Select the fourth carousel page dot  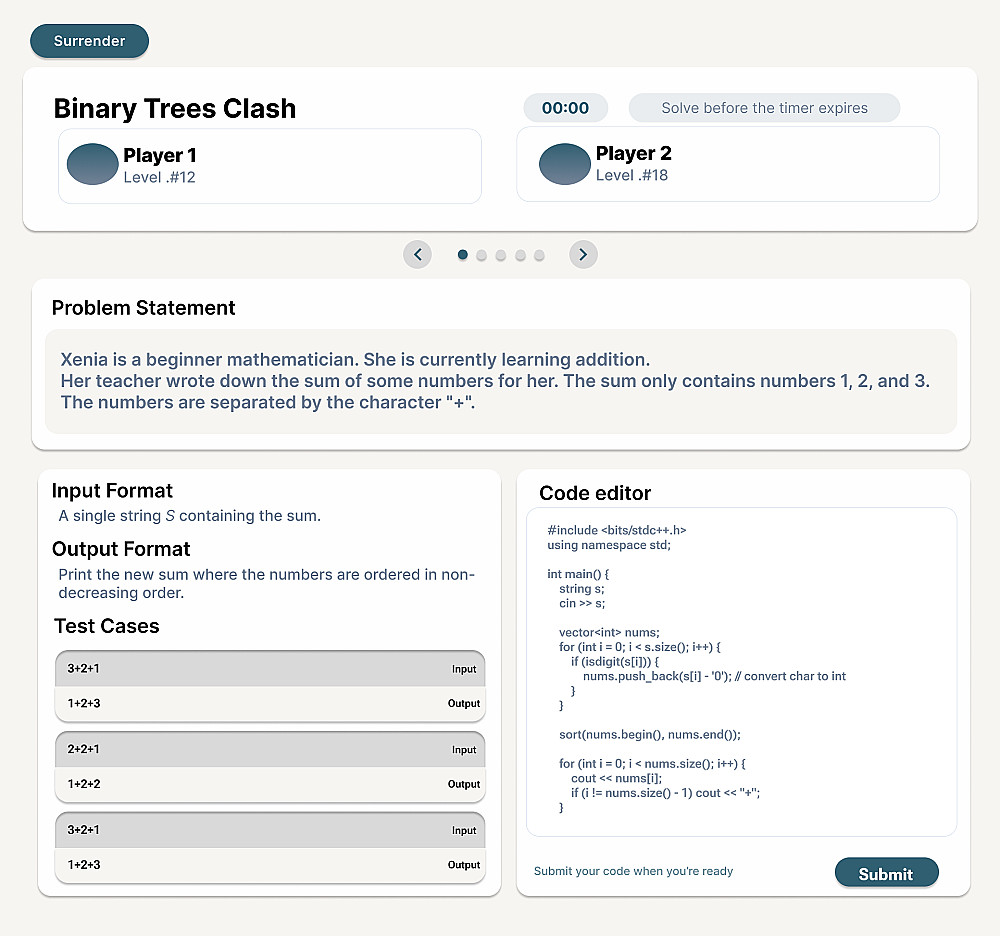tap(520, 255)
